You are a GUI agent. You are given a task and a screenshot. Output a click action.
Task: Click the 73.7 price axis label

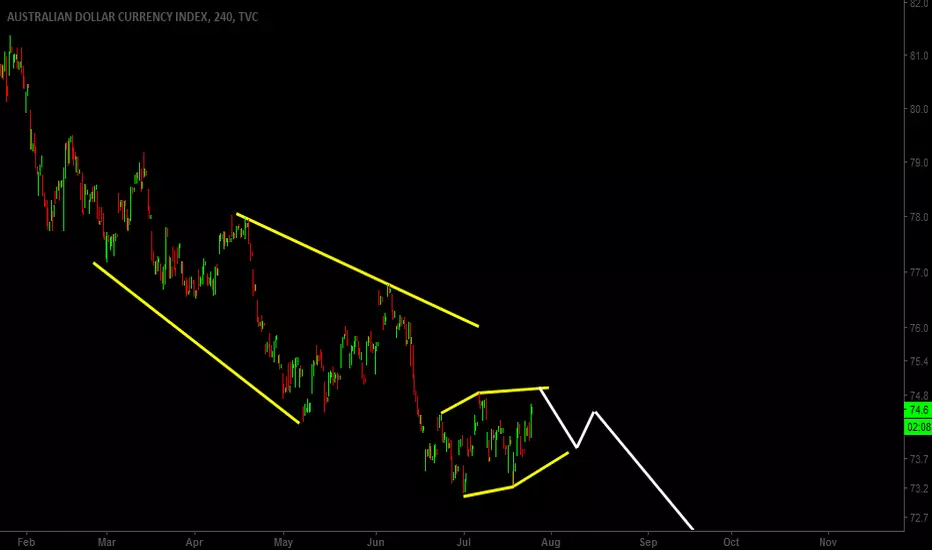[918, 458]
